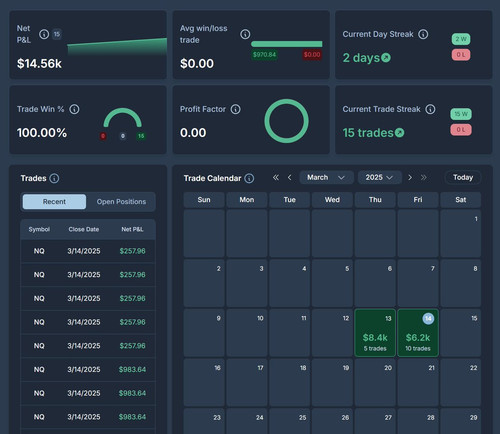Click the Wed weekday header
The width and height of the screenshot is (500, 434).
332,200
